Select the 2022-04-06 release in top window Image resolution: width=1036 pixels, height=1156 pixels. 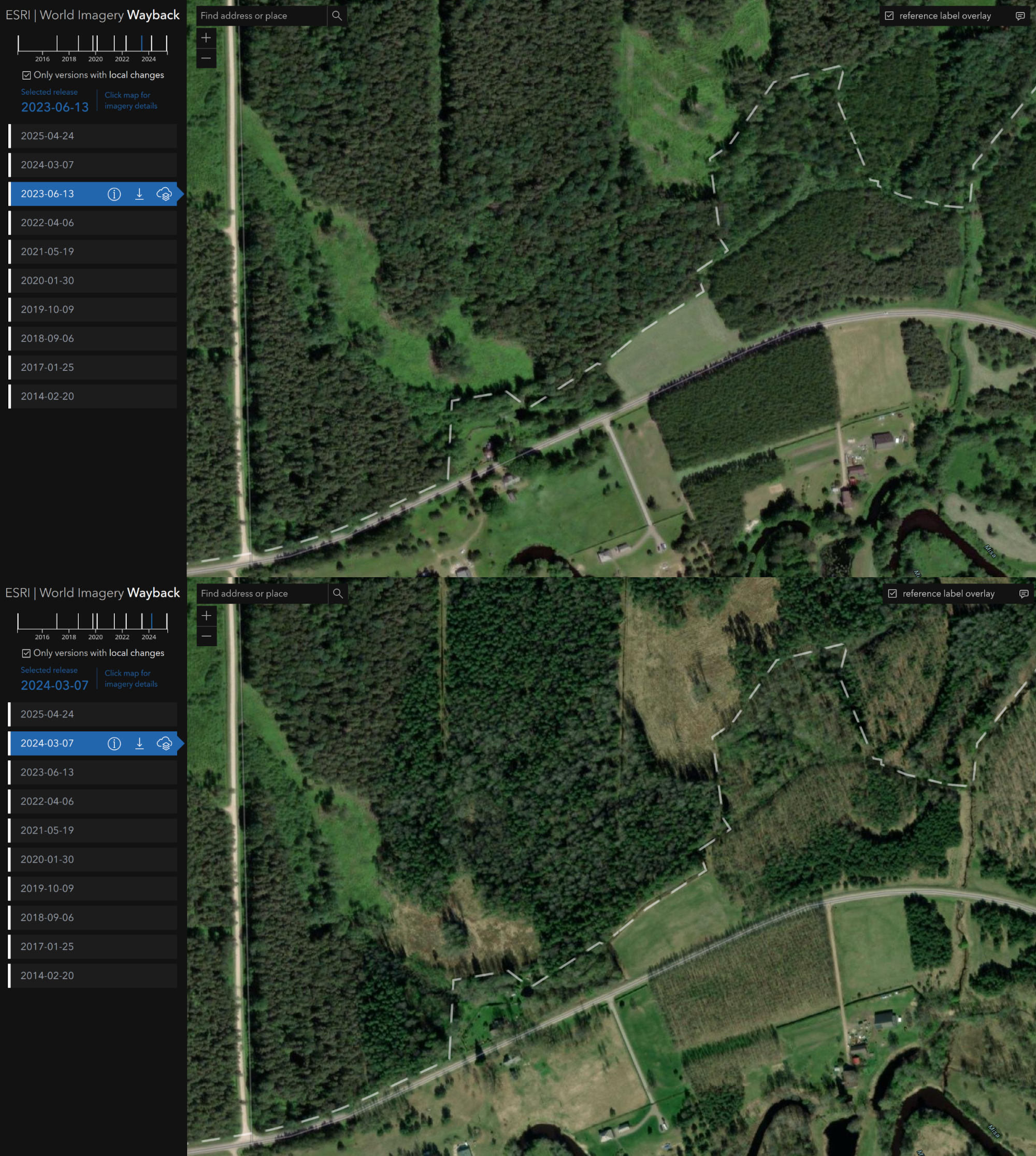pyautogui.click(x=93, y=223)
